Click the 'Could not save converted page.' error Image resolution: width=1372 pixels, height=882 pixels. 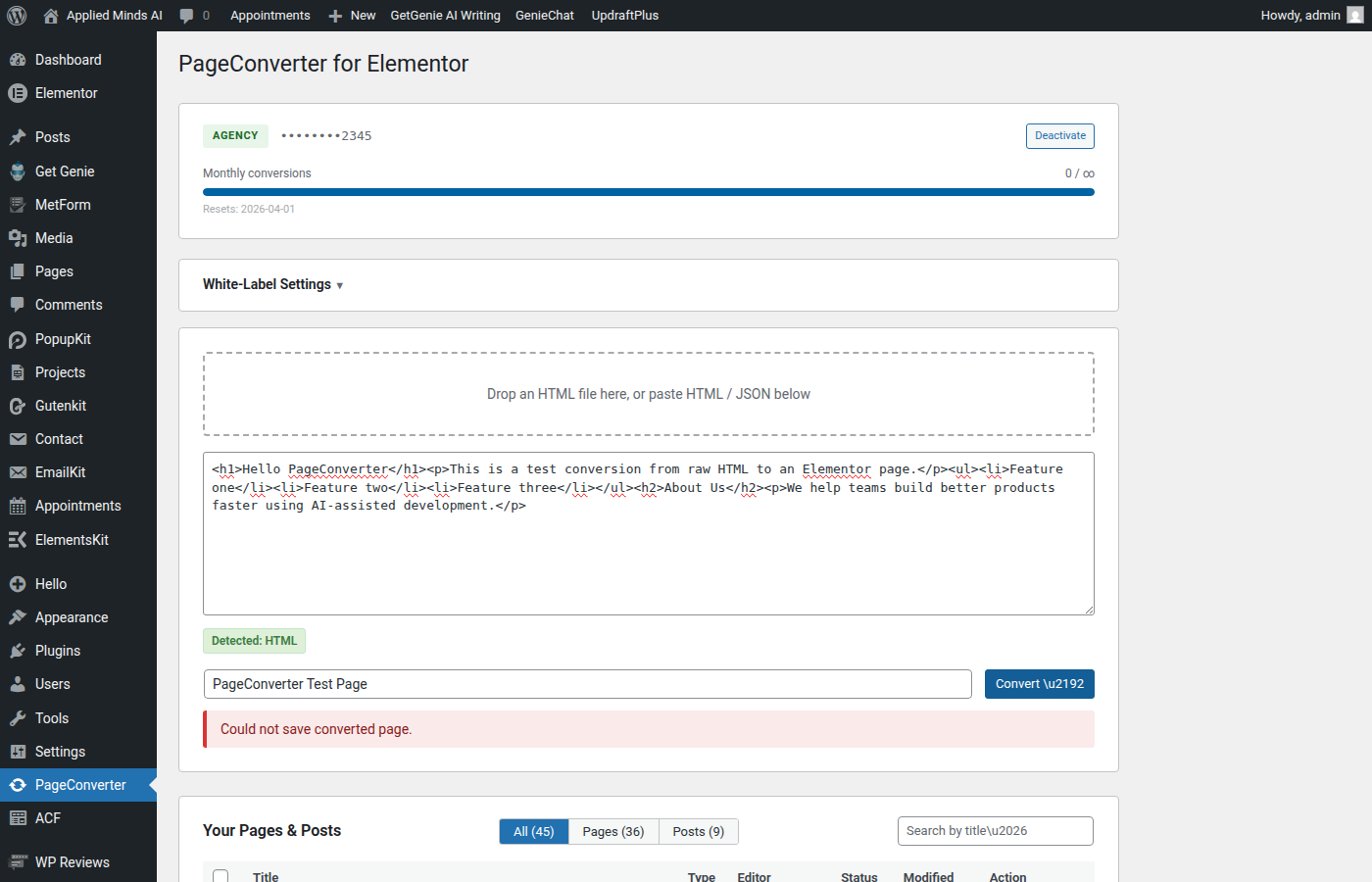point(649,729)
